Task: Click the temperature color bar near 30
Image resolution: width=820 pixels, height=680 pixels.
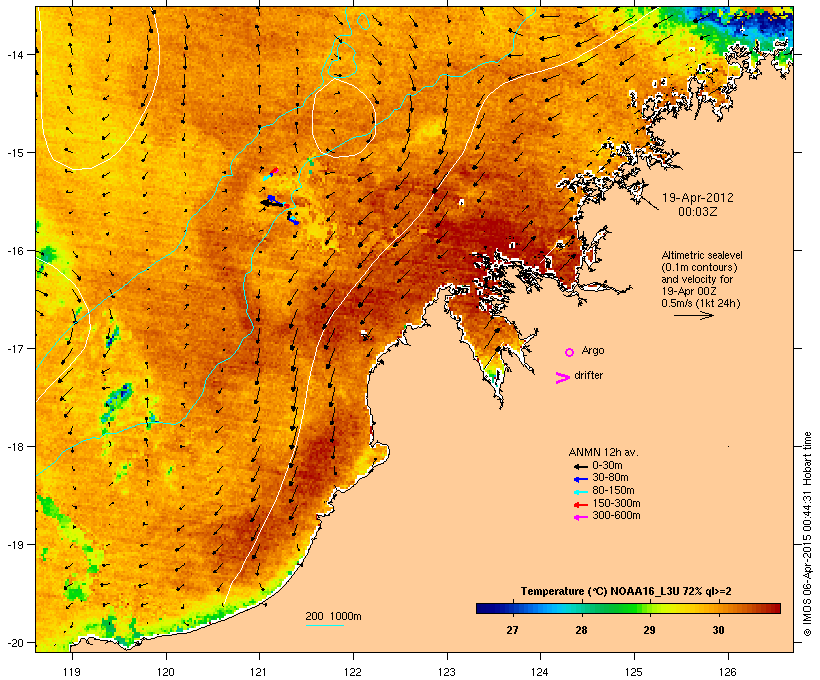Action: click(718, 608)
